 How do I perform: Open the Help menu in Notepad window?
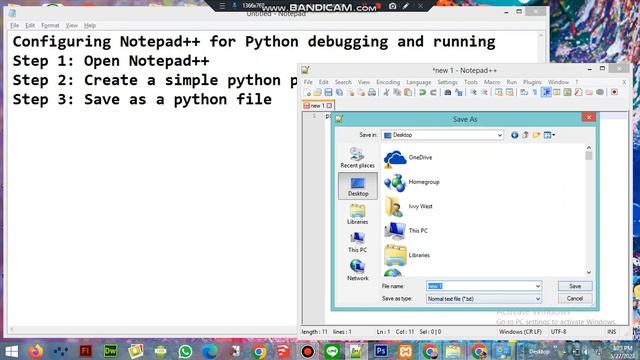(90, 26)
